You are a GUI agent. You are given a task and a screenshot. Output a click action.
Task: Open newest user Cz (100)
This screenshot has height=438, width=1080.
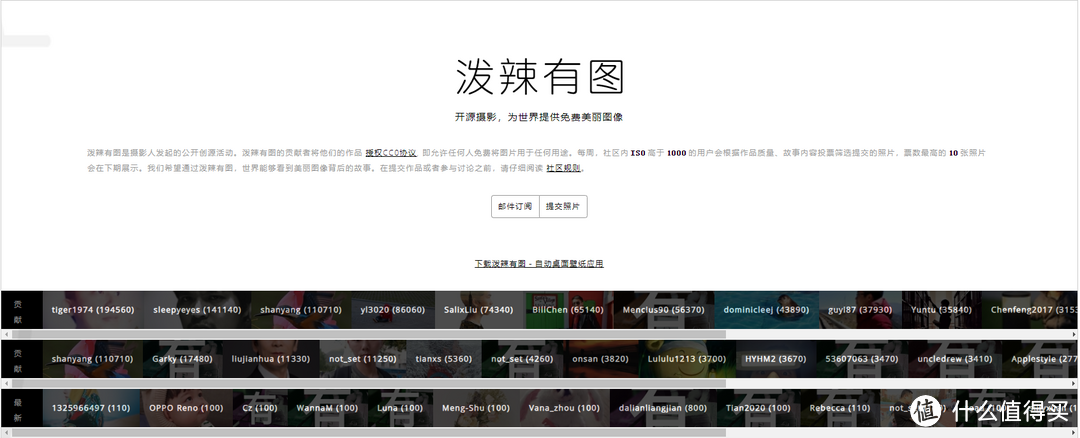(x=260, y=408)
